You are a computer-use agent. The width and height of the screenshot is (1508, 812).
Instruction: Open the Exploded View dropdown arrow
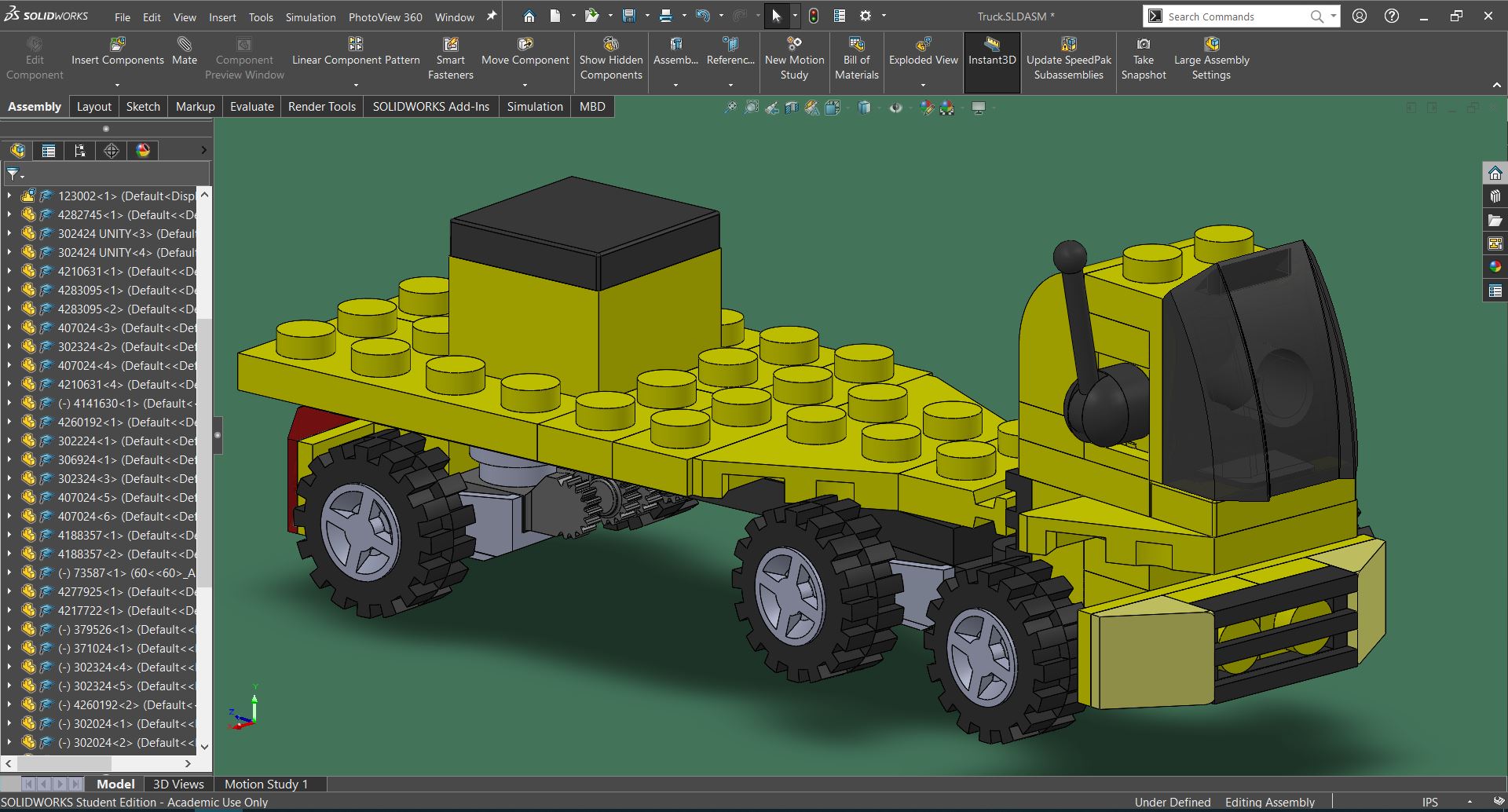tap(923, 85)
